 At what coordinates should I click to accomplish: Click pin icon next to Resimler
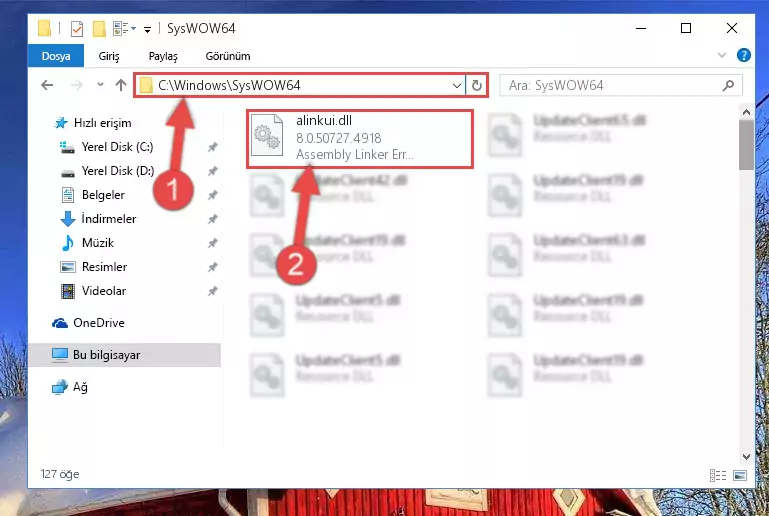212,267
